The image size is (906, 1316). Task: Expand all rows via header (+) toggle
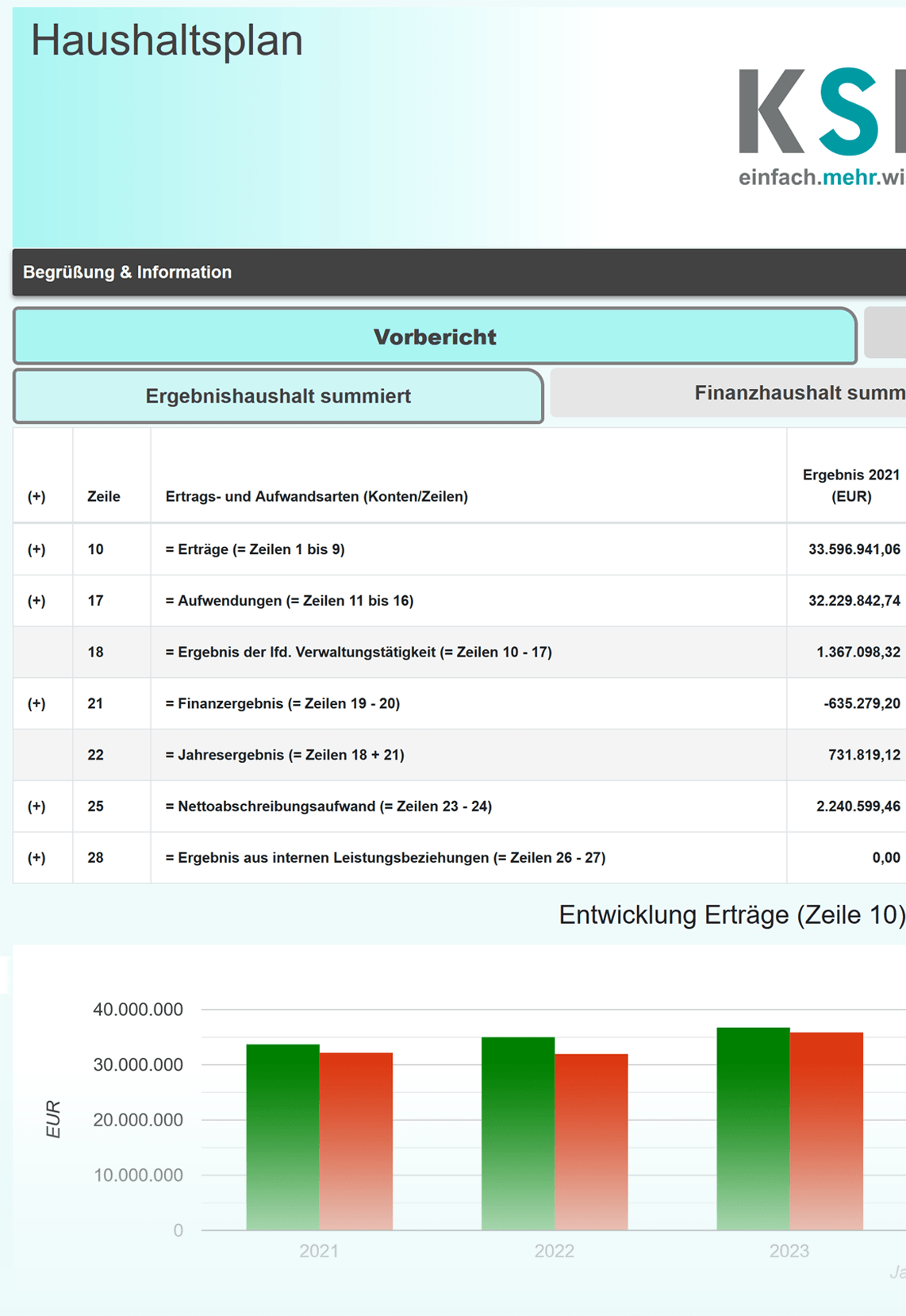(x=36, y=497)
